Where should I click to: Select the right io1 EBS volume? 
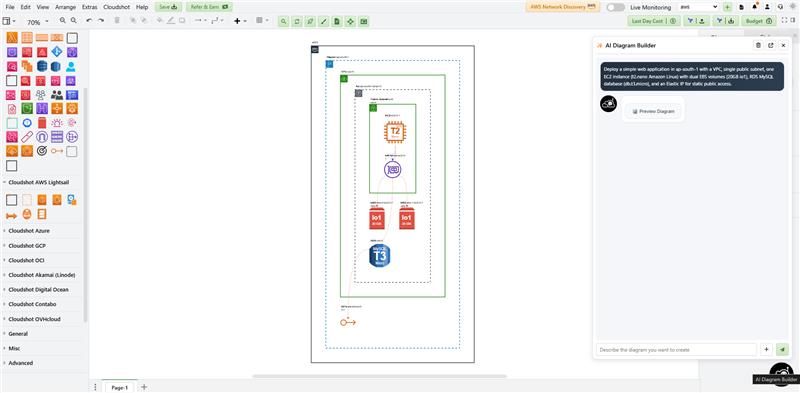[x=407, y=219]
